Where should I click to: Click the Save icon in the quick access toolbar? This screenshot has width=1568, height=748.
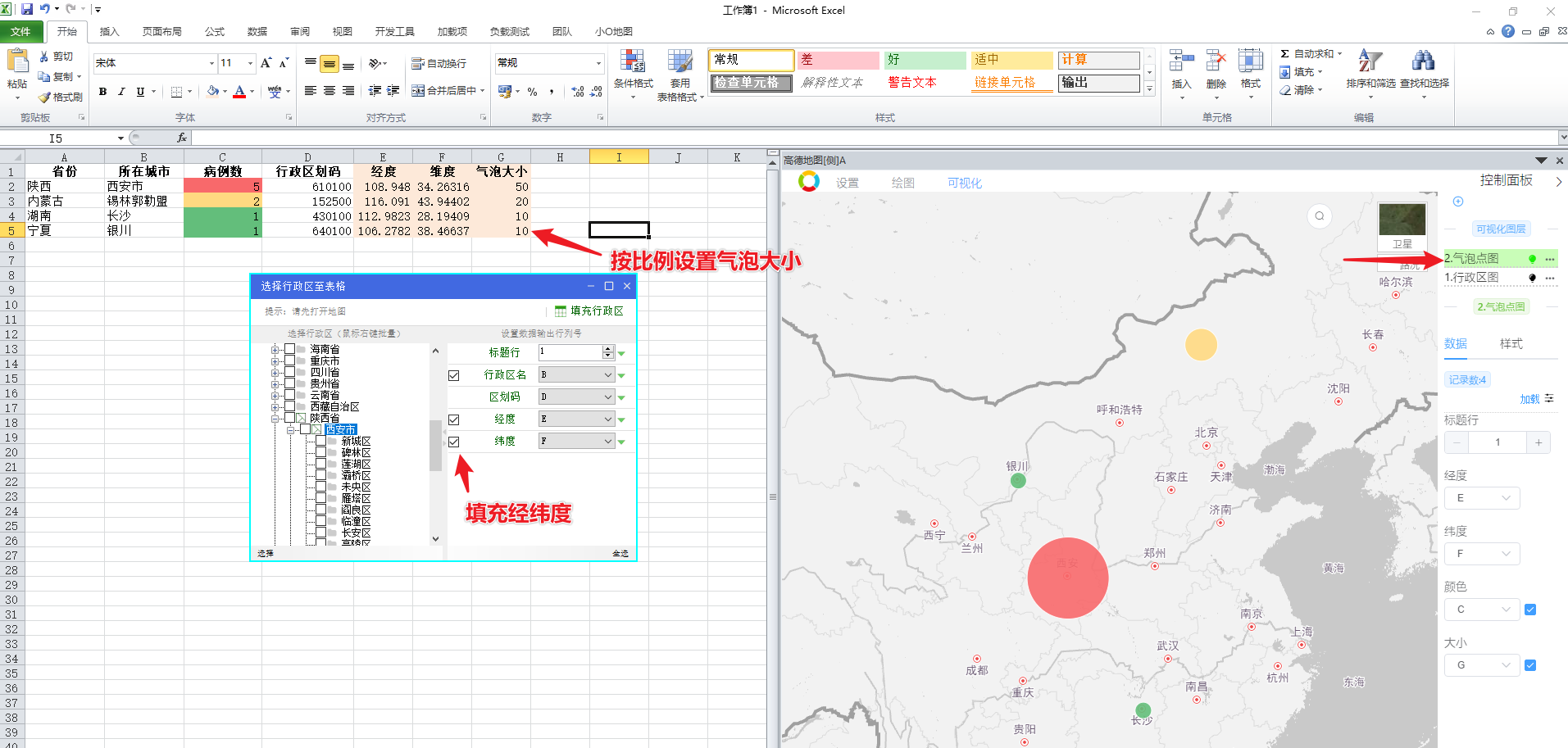(x=27, y=10)
